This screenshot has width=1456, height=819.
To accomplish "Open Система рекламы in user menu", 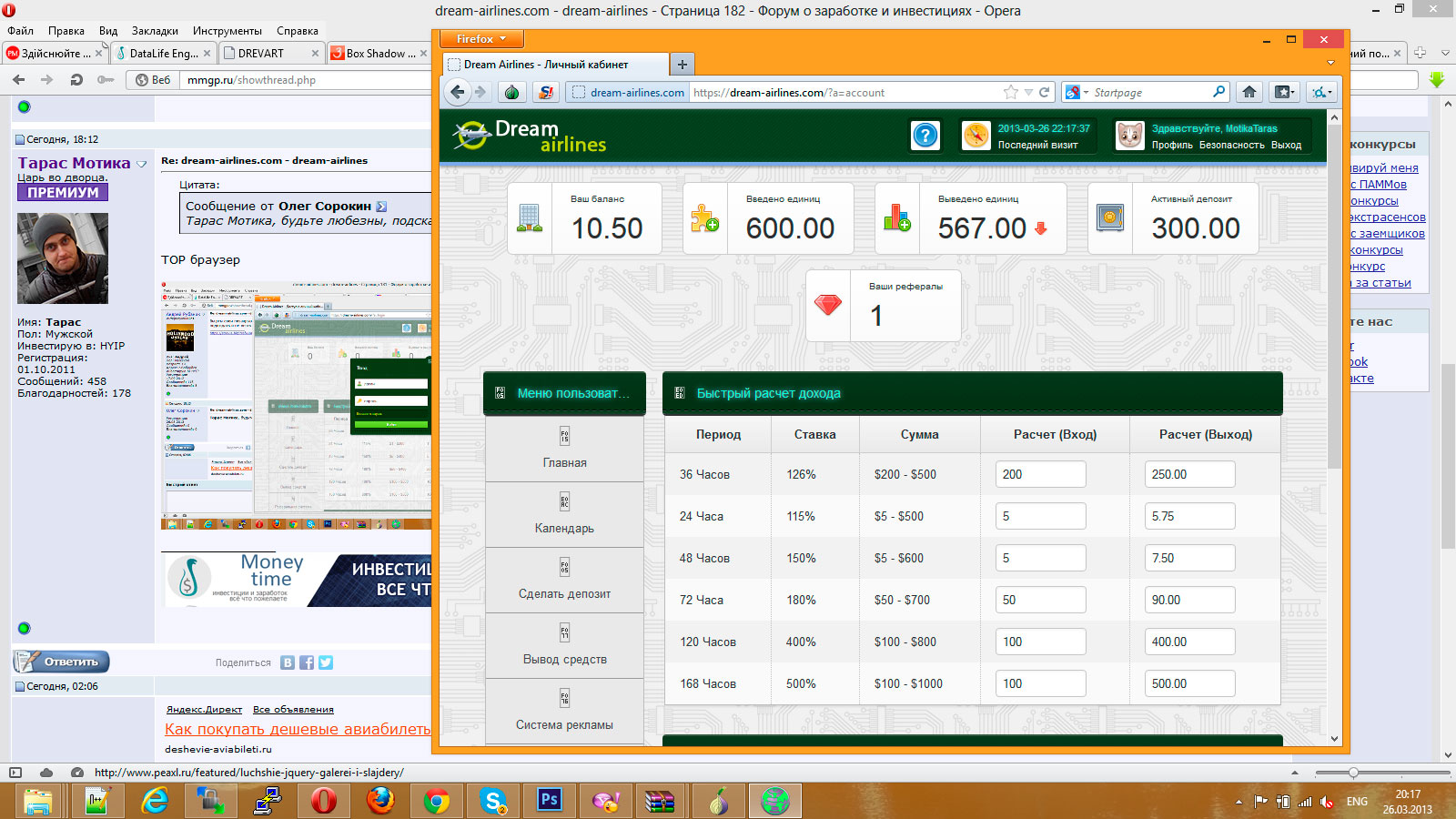I will 564,712.
